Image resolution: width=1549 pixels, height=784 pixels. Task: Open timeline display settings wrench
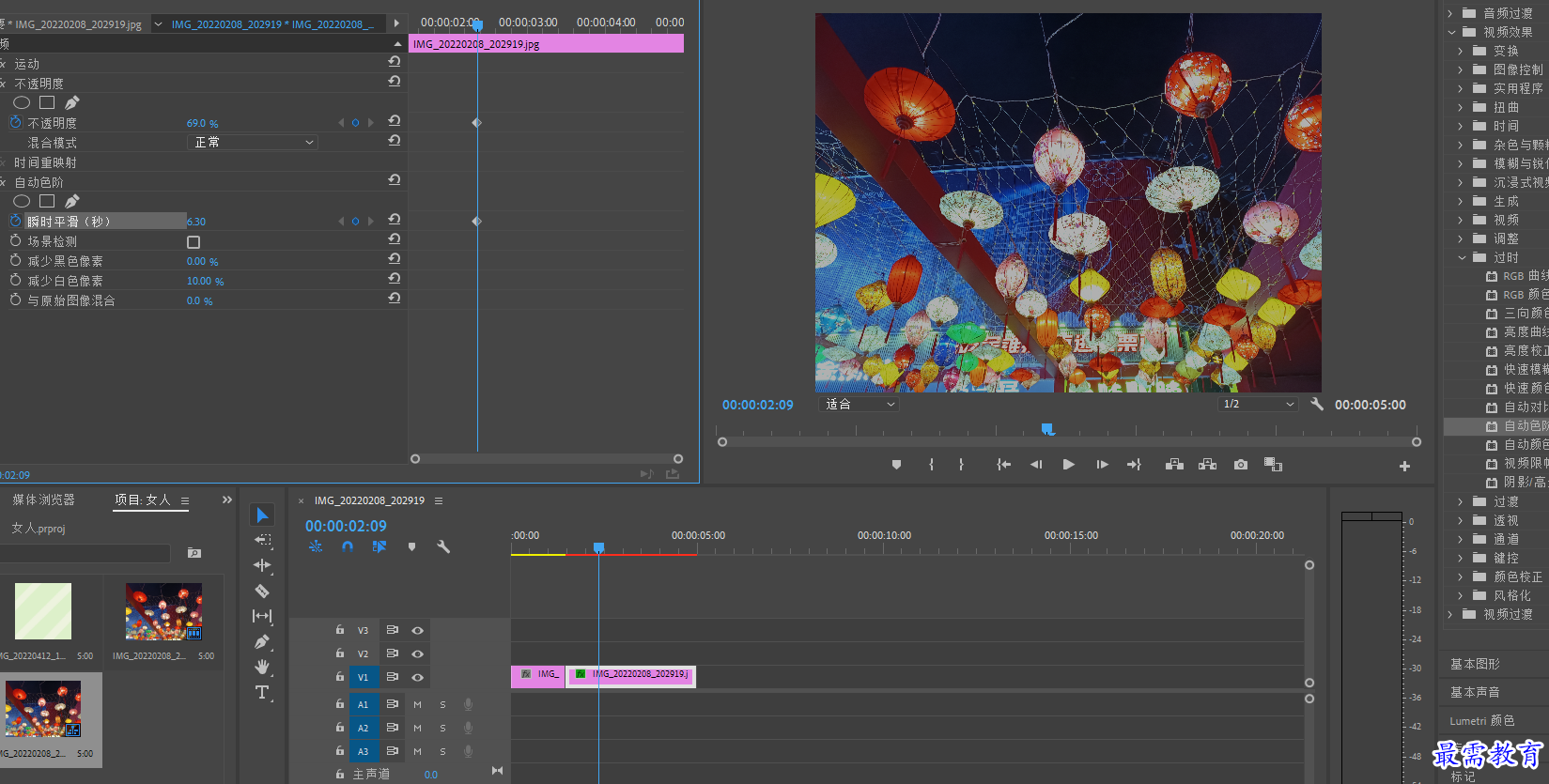[x=443, y=546]
